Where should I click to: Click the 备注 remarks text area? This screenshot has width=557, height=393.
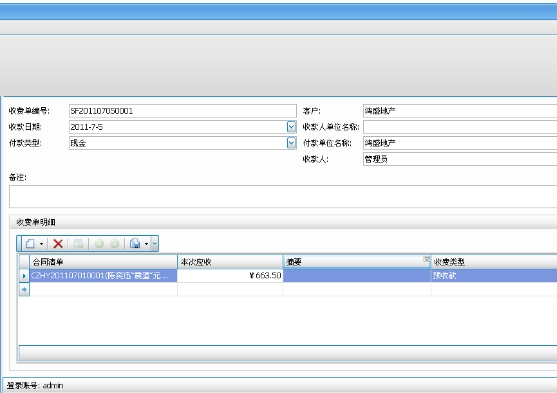[x=283, y=196]
